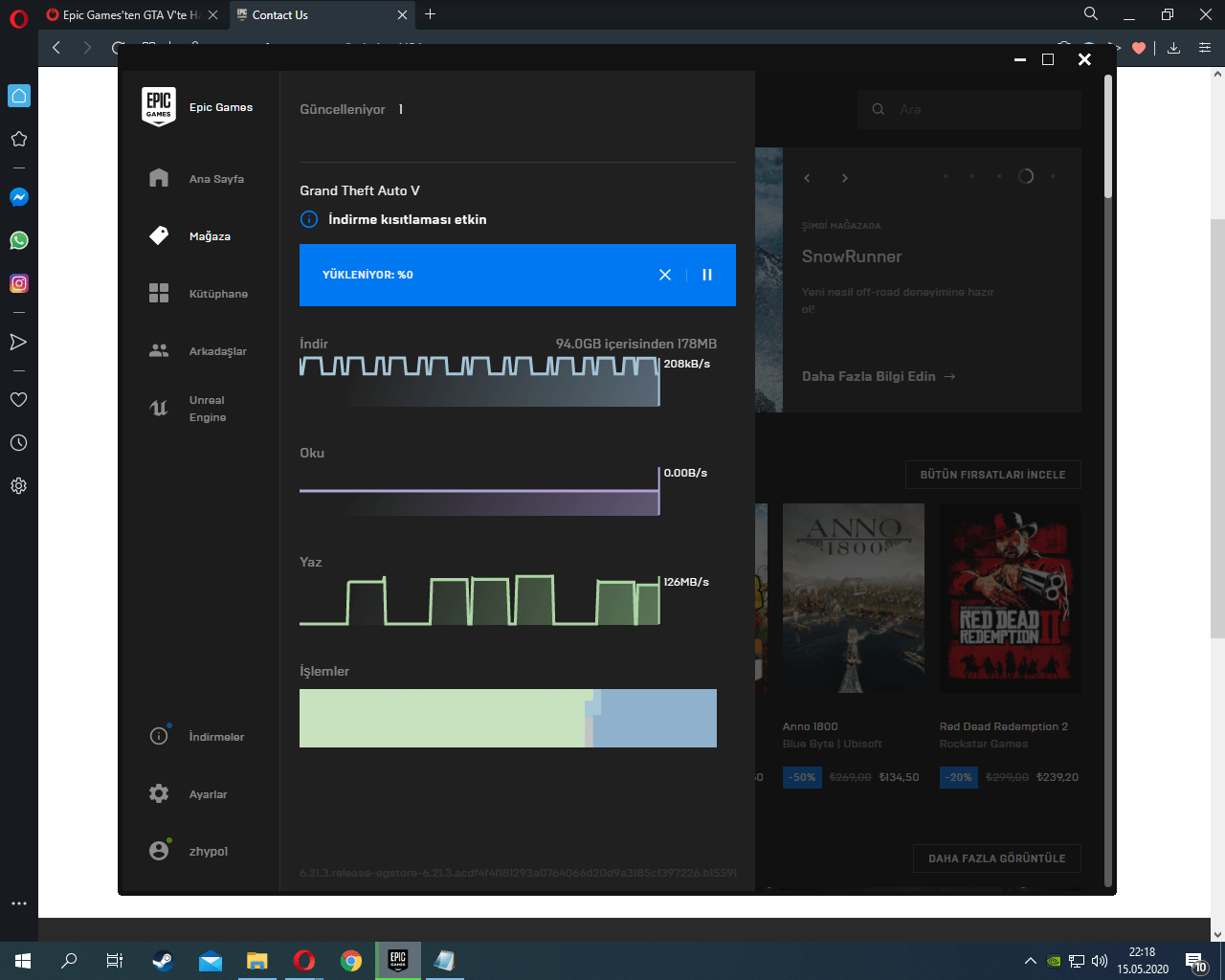The height and width of the screenshot is (980, 1225).
Task: Open Ayarlar settings gear
Action: pyautogui.click(x=159, y=793)
